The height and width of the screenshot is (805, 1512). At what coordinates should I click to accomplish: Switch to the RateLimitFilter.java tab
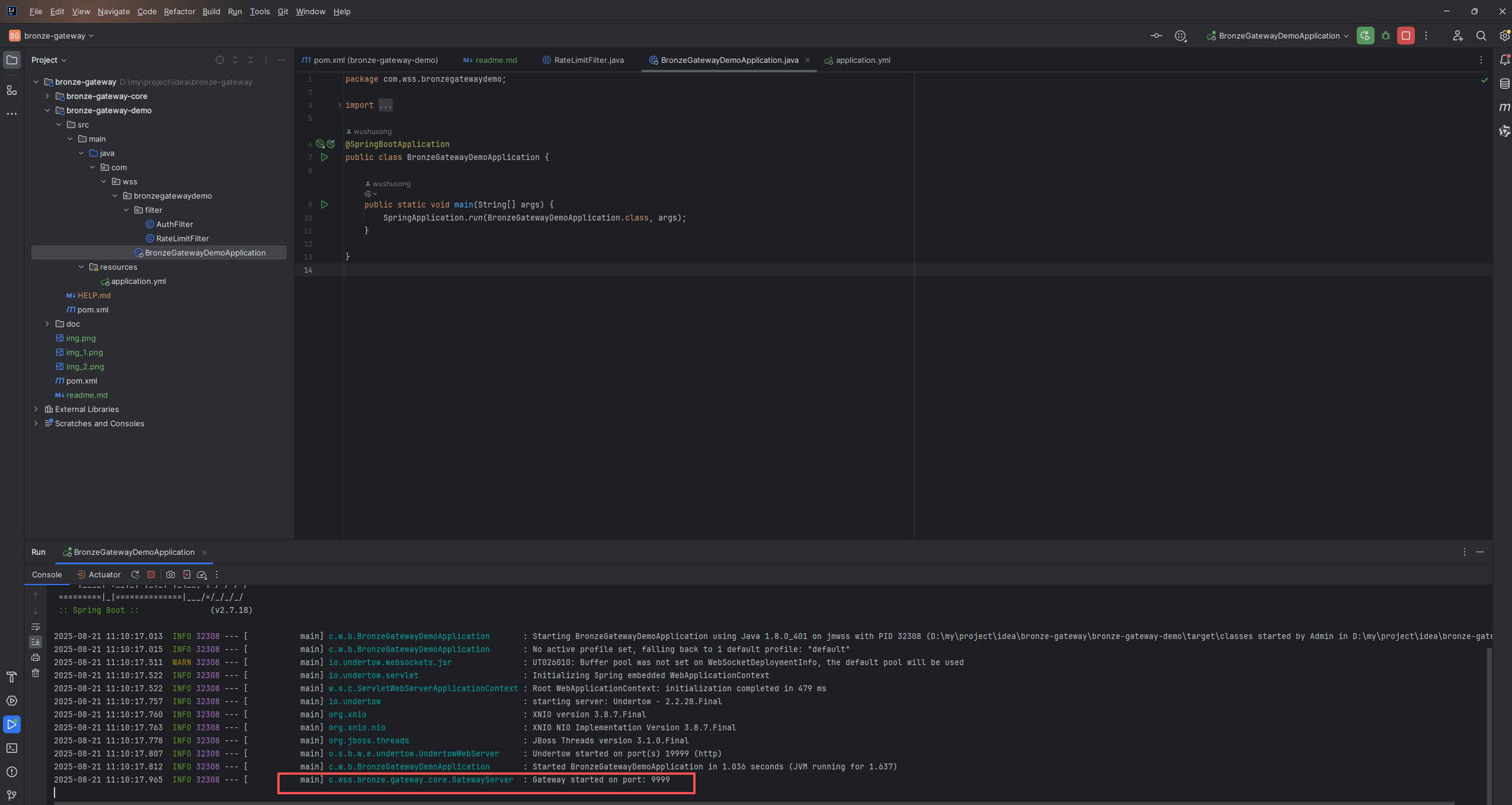(588, 60)
